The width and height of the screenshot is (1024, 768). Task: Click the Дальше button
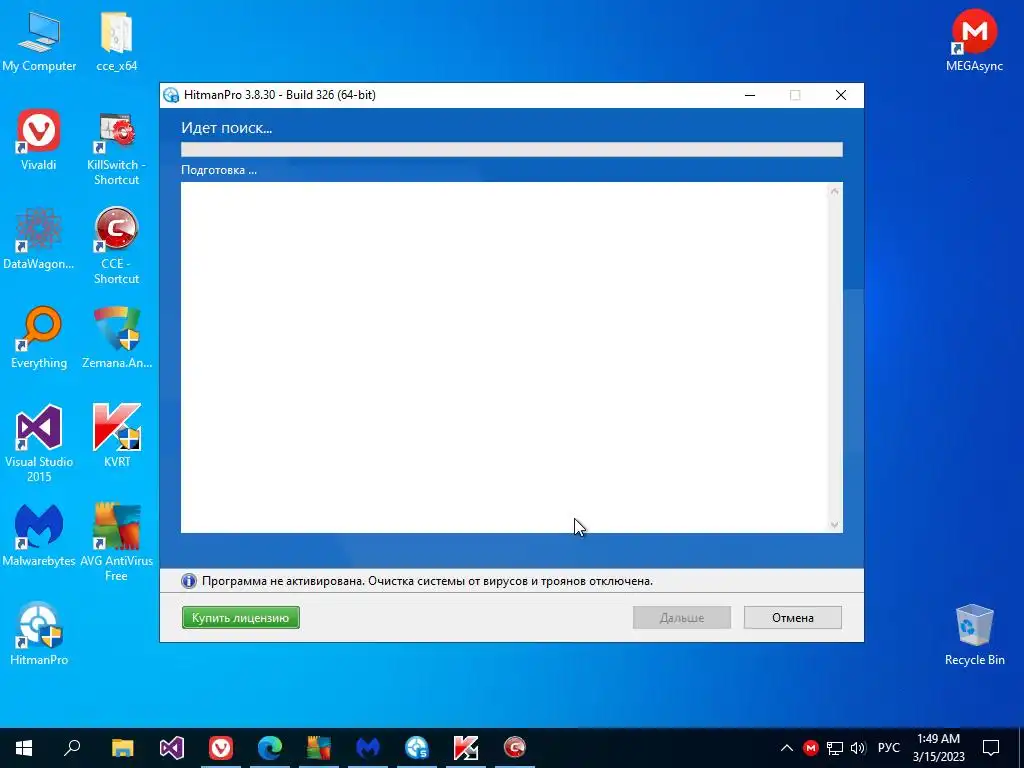pyautogui.click(x=682, y=618)
